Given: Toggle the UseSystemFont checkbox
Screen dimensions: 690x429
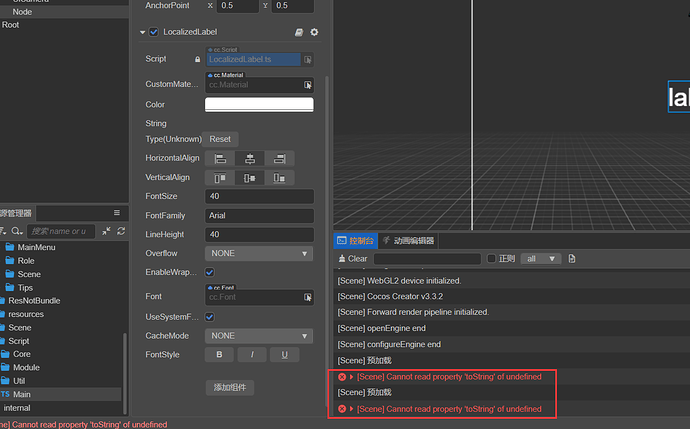Looking at the screenshot, I should pos(209,317).
